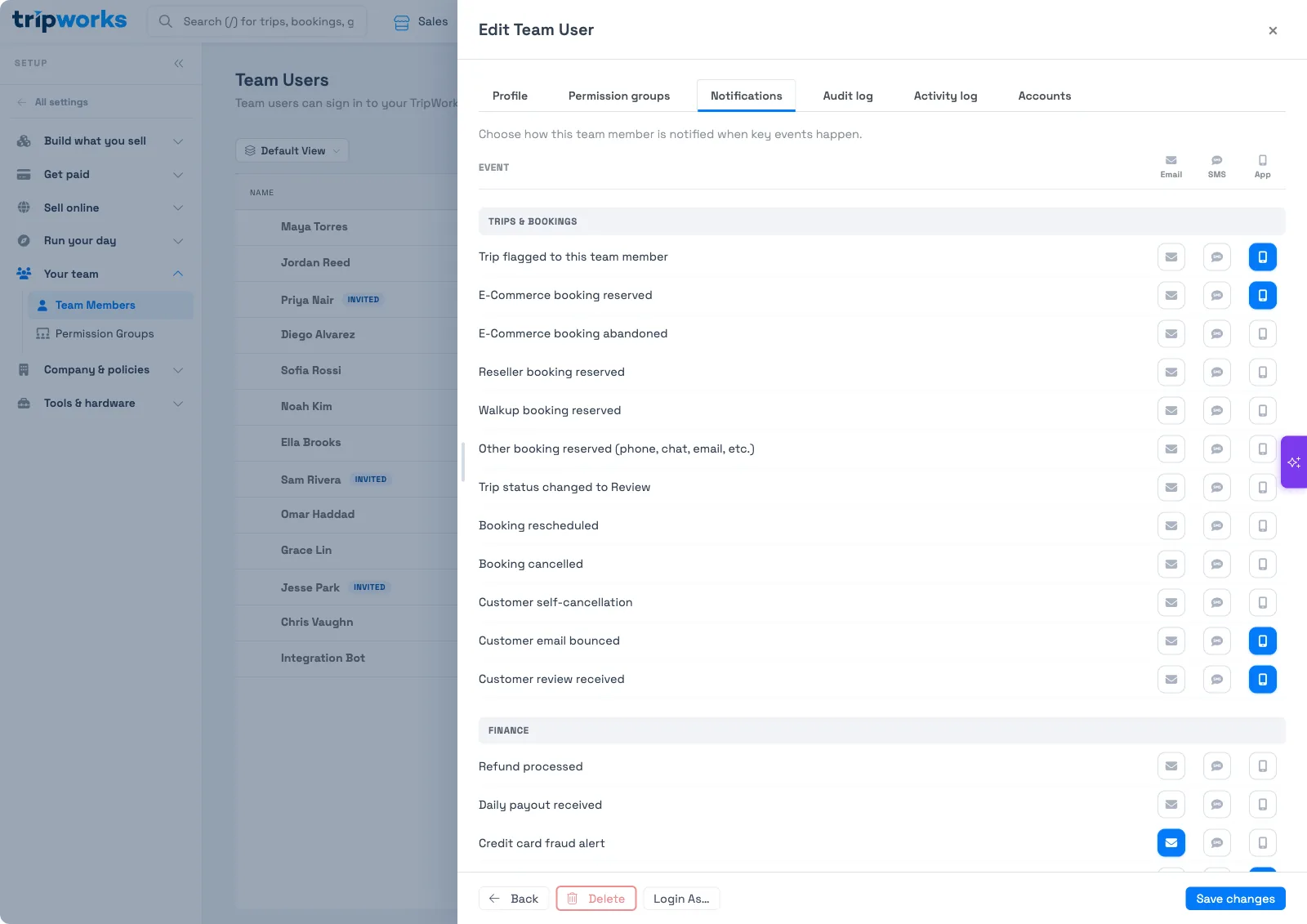The width and height of the screenshot is (1307, 924).
Task: Collapse the Setup sidebar with double-chevron icon
Action: [x=178, y=63]
